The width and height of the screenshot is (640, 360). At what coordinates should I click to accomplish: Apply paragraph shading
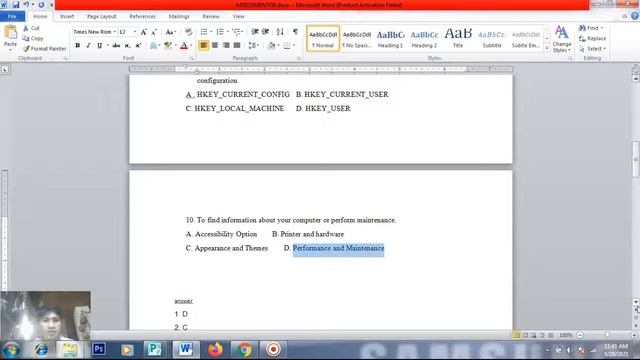271,45
